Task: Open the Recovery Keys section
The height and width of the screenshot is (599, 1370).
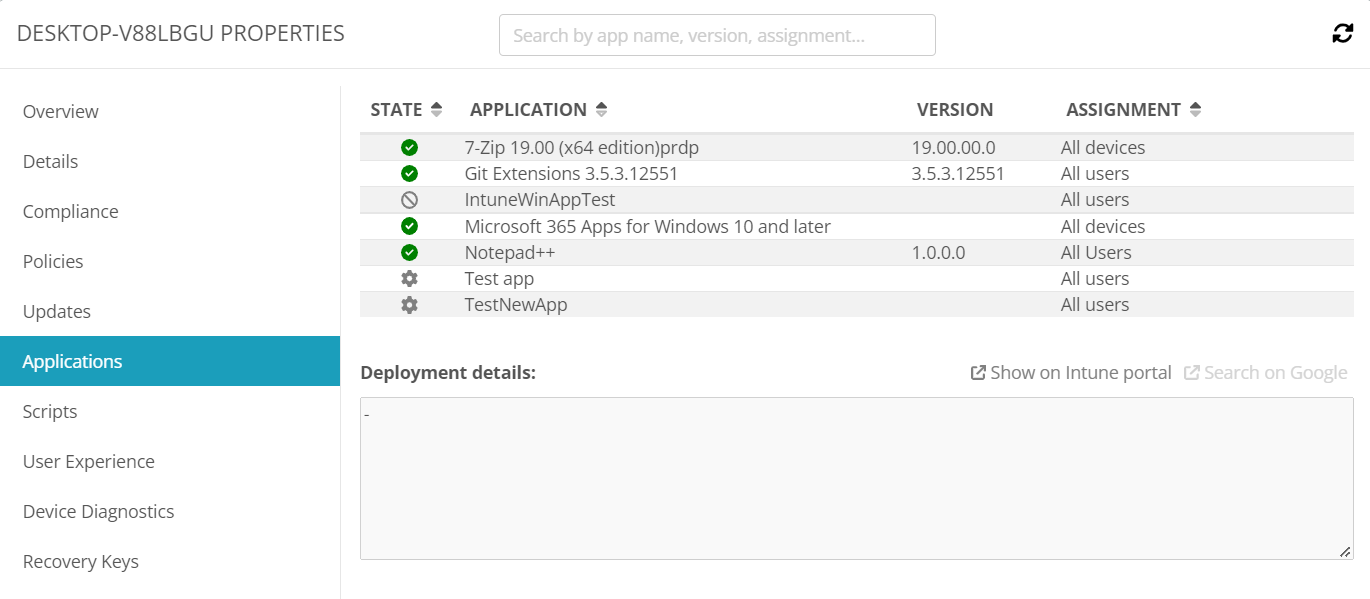Action: 81,562
